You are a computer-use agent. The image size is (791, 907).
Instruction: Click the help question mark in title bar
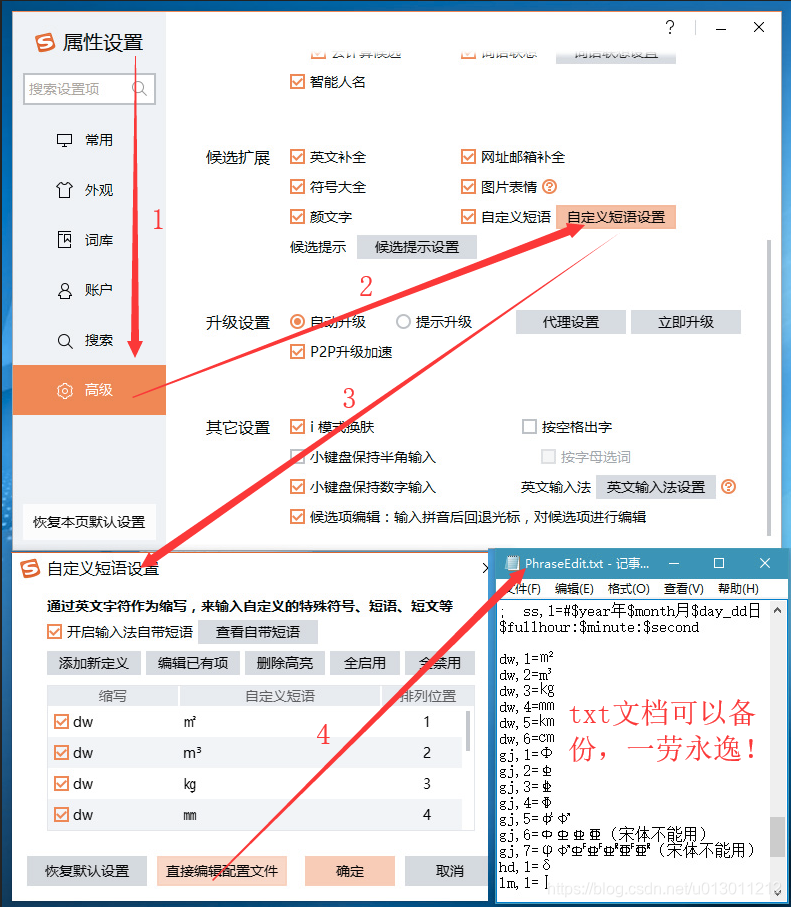tap(670, 27)
